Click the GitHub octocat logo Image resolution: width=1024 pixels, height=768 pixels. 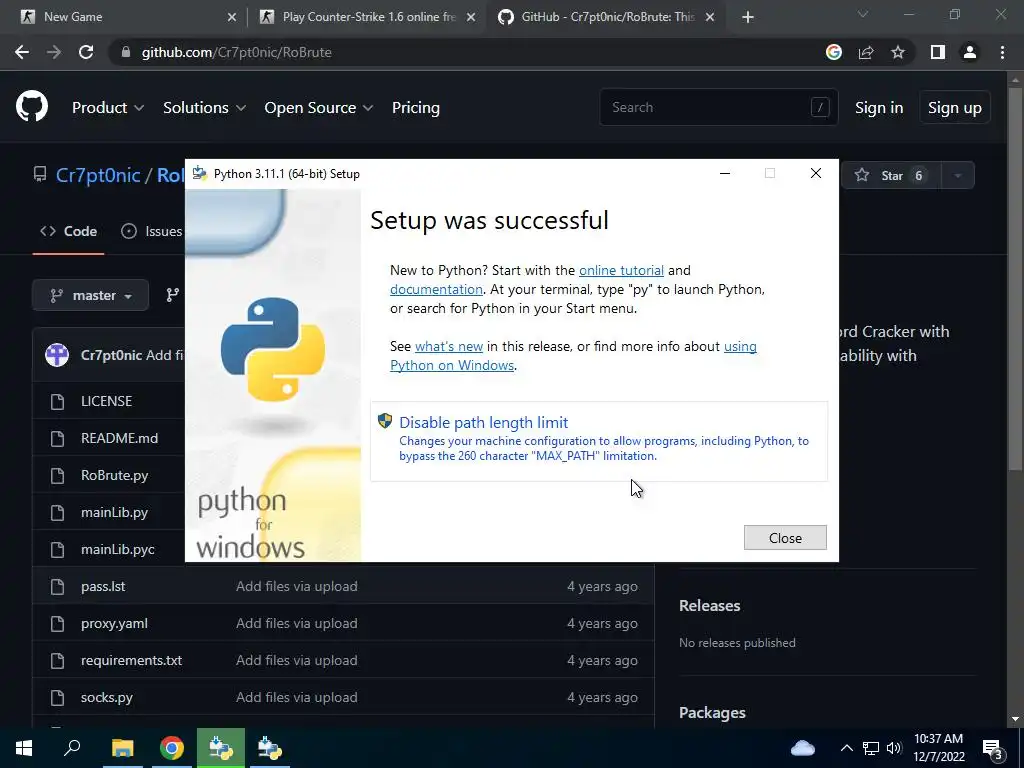pyautogui.click(x=32, y=106)
